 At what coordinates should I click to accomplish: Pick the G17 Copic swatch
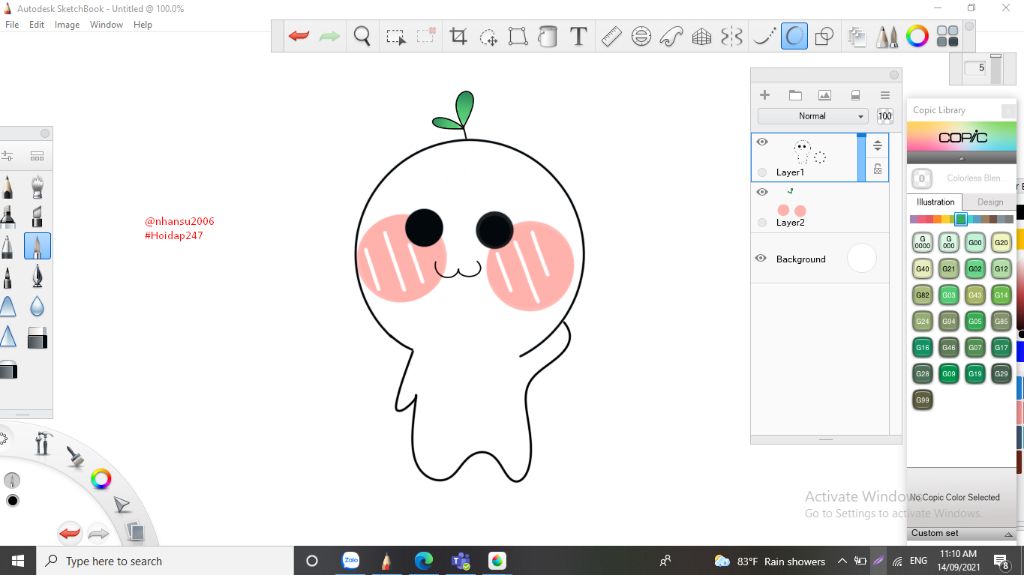click(x=1001, y=347)
